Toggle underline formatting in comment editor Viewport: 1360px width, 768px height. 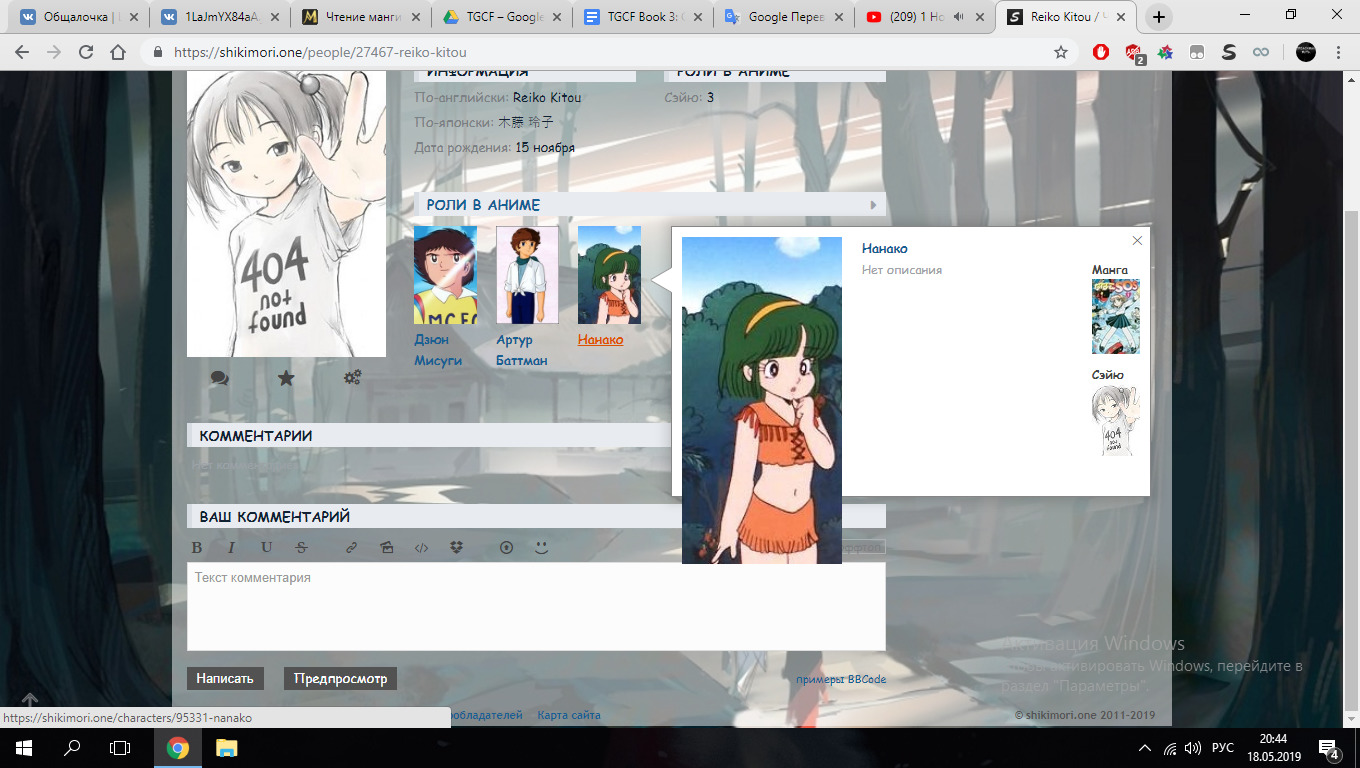click(x=266, y=548)
